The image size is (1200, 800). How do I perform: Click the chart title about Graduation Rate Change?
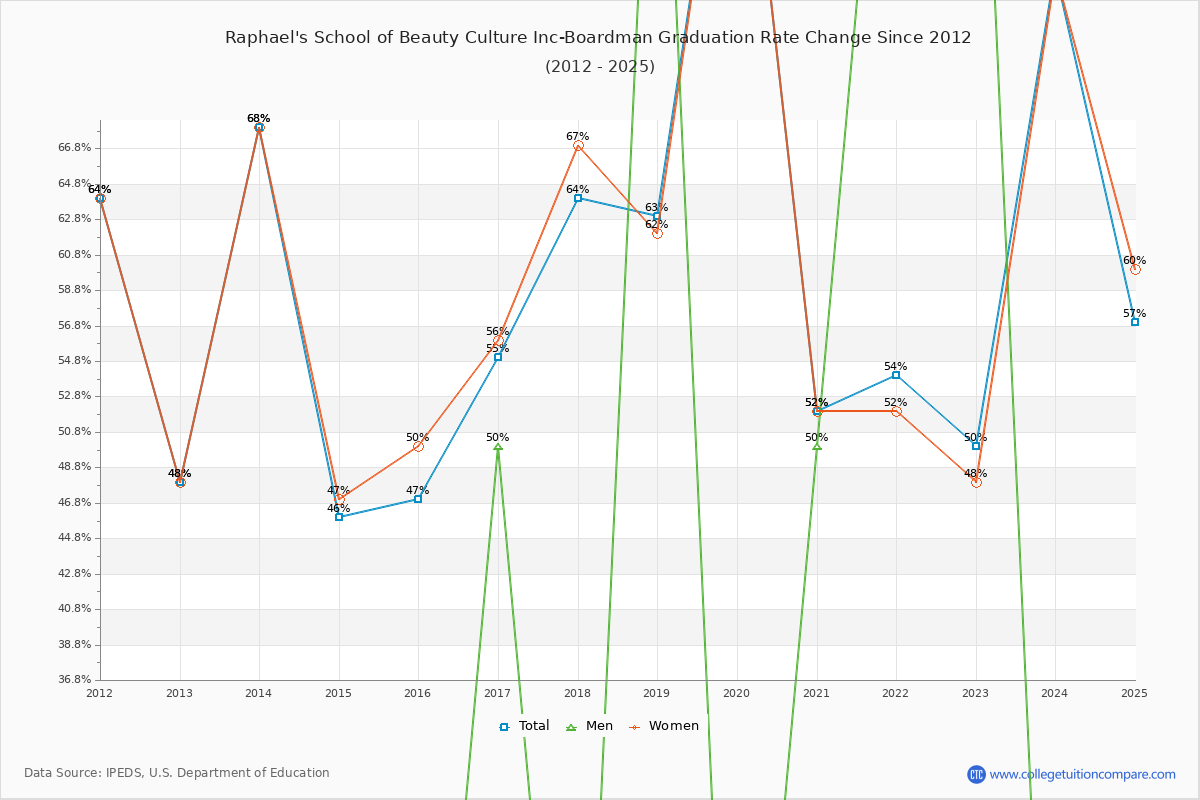(x=598, y=38)
